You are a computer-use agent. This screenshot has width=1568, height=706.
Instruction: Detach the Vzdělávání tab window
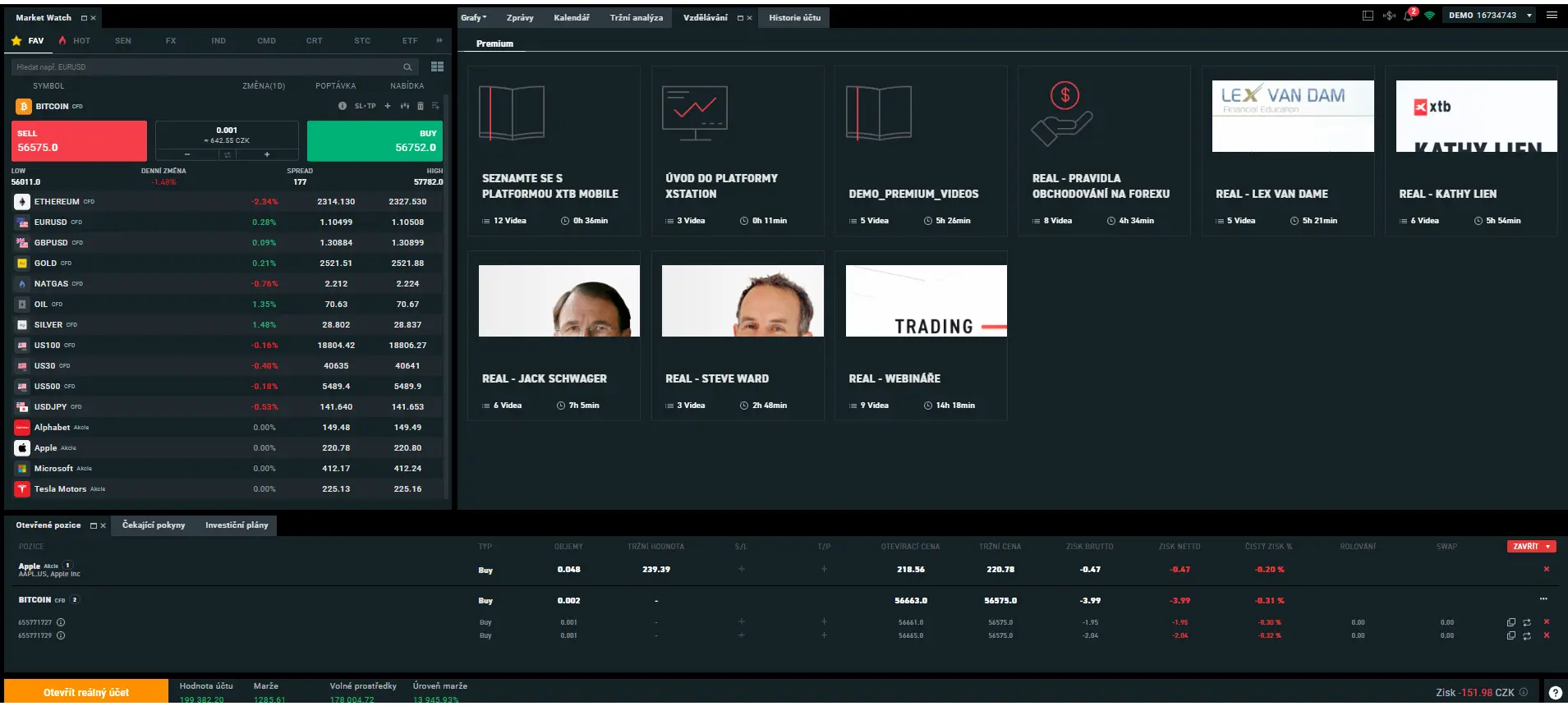point(740,18)
